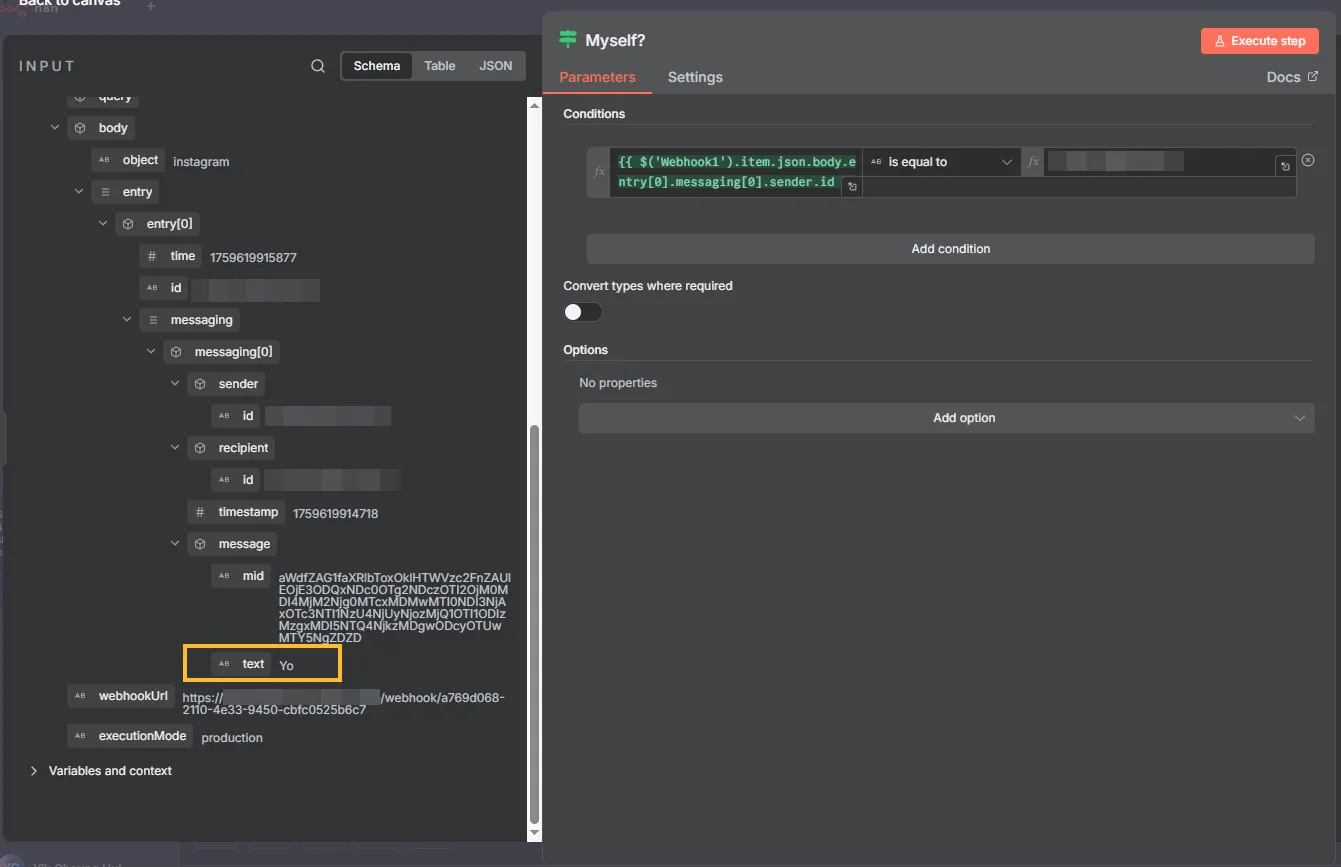Click the timestamp number type icon

point(200,512)
